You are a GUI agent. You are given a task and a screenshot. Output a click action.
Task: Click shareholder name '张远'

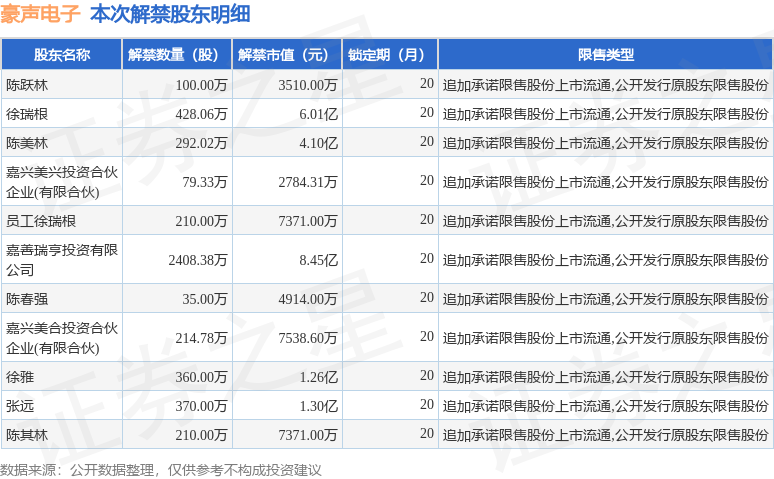click(20, 406)
